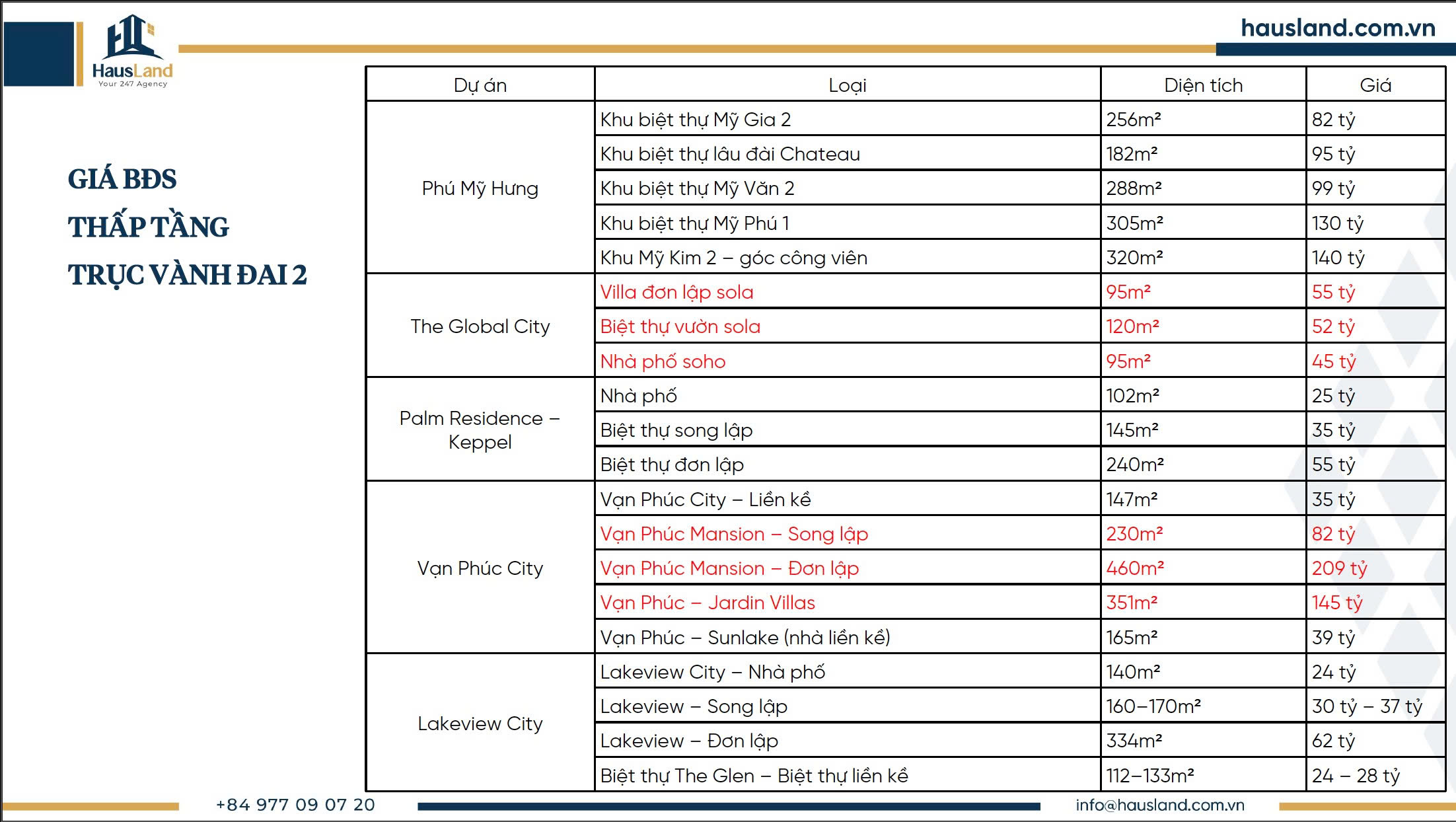The width and height of the screenshot is (1456, 822).
Task: Click the "351m²" area value
Action: [1132, 603]
